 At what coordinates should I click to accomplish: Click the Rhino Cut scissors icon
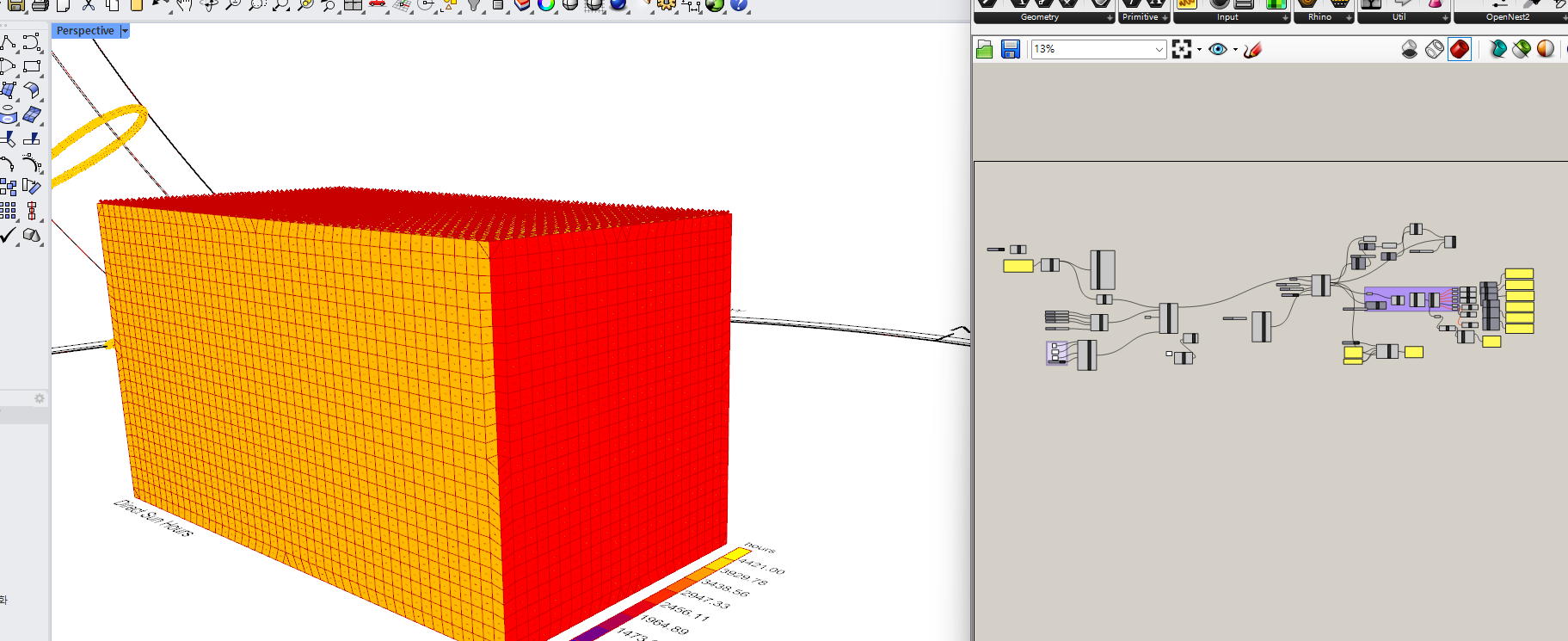click(89, 5)
